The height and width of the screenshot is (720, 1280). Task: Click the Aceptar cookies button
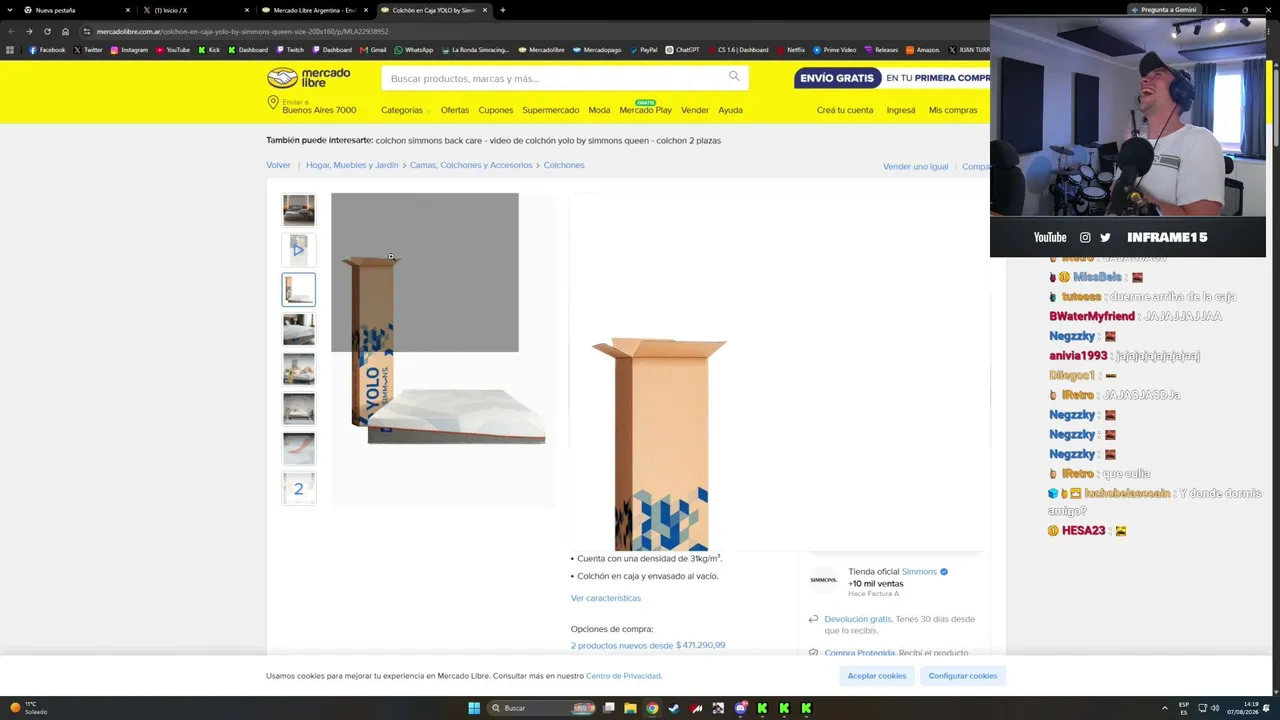877,676
